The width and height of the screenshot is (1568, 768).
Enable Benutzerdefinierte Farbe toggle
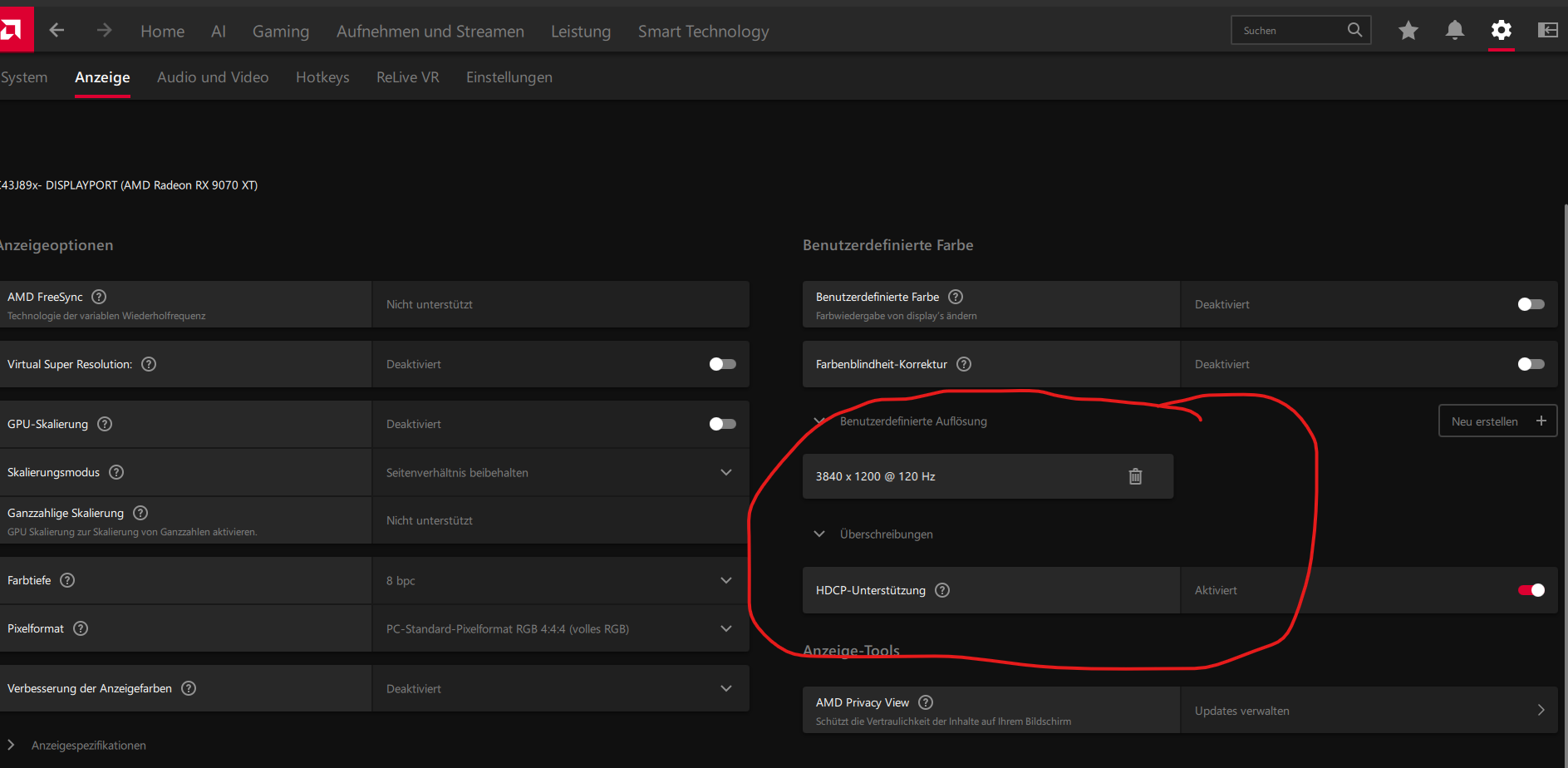pos(1531,304)
